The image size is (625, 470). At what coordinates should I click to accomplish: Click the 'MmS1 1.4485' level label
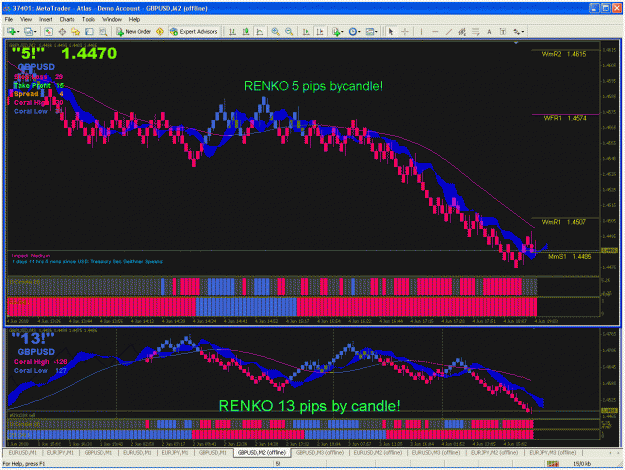coord(570,256)
